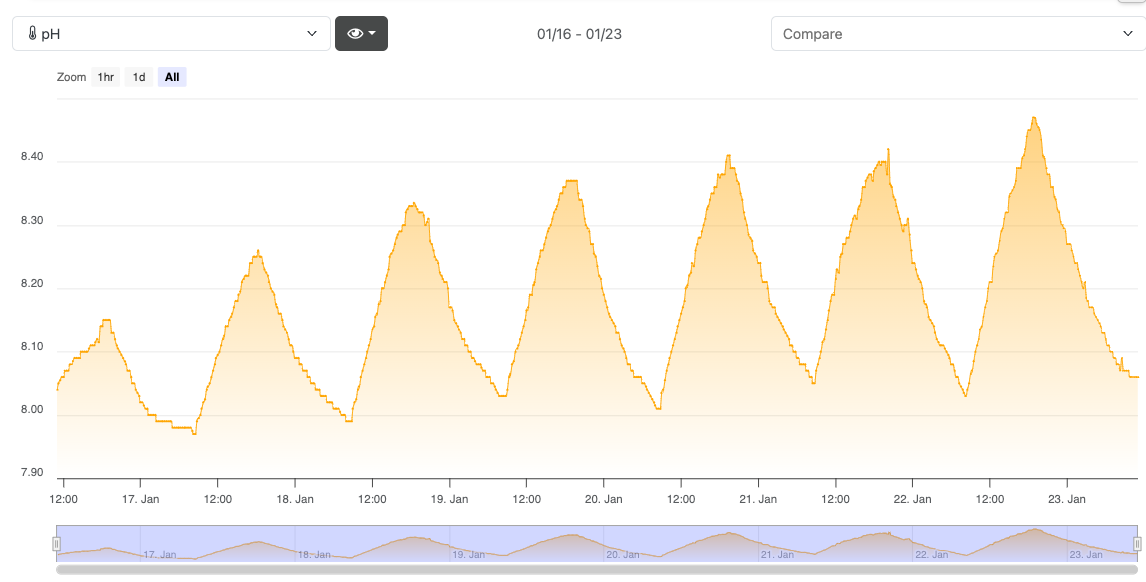Click the 19. Jan x-axis label
Screen dimensions: 1146x582
coord(449,499)
